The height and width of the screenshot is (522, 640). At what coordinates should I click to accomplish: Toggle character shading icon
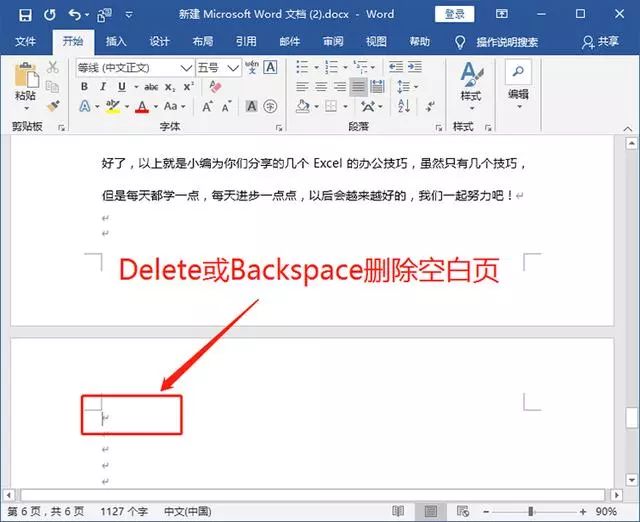(251, 107)
